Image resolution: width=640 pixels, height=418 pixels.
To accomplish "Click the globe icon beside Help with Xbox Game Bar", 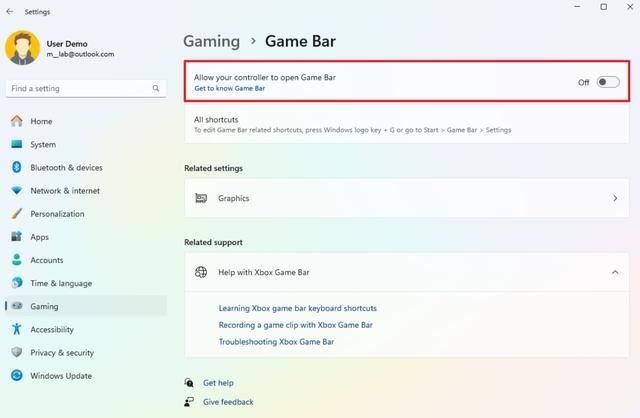I will (x=201, y=272).
